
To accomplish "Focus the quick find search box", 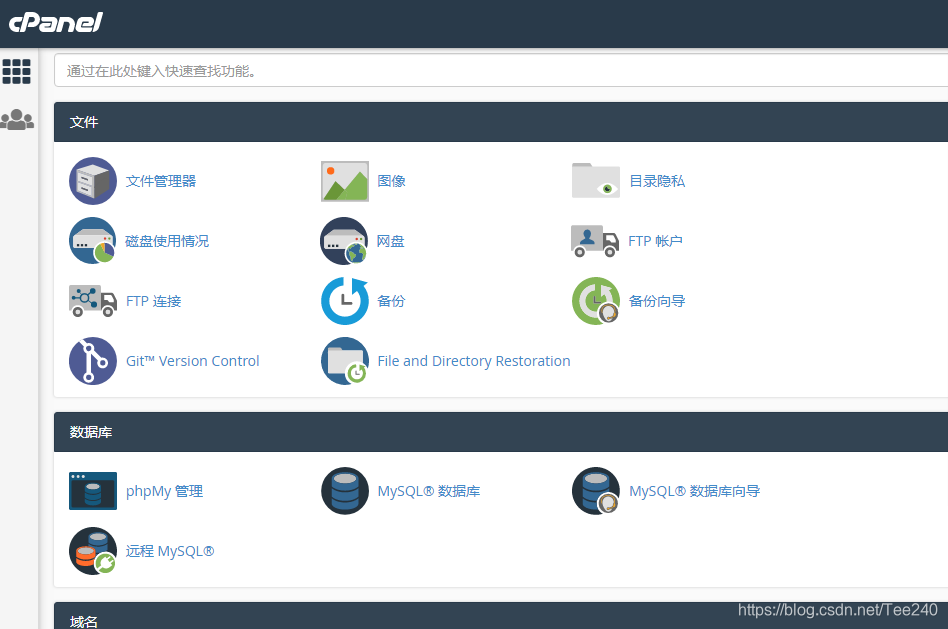I will tap(501, 71).
